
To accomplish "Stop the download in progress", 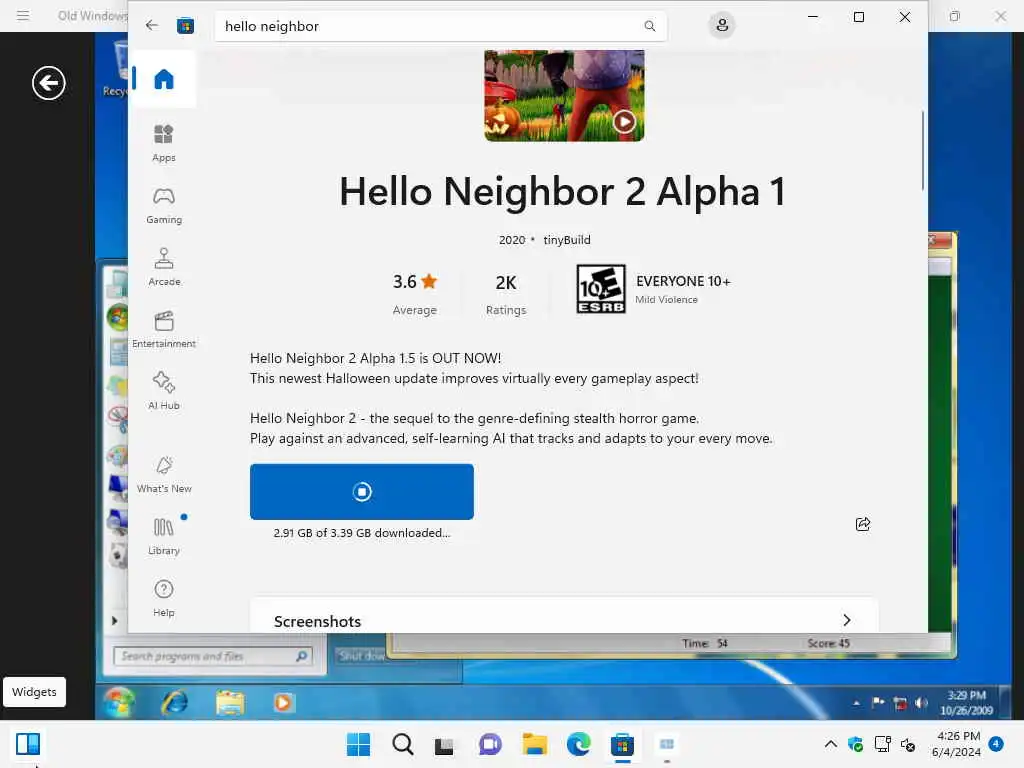I will pos(362,492).
